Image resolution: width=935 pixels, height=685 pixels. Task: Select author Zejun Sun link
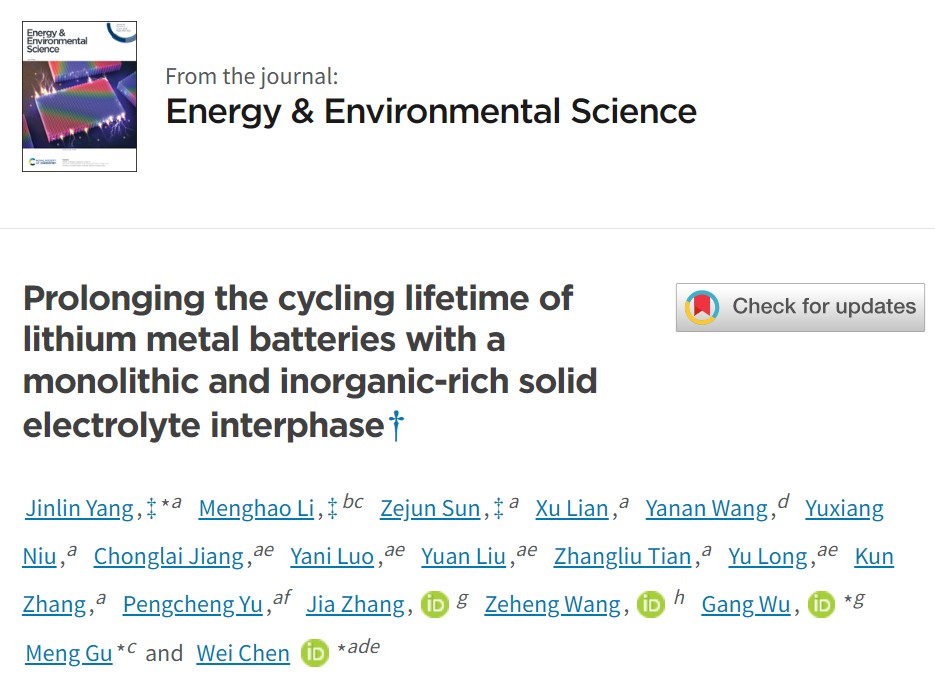click(x=430, y=508)
